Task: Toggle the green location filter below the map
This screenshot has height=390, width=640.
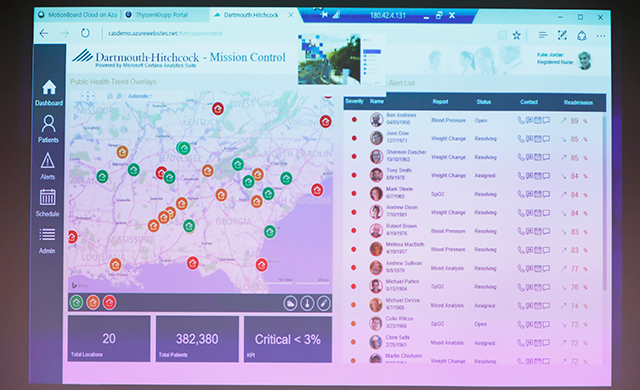Action: click(x=76, y=302)
